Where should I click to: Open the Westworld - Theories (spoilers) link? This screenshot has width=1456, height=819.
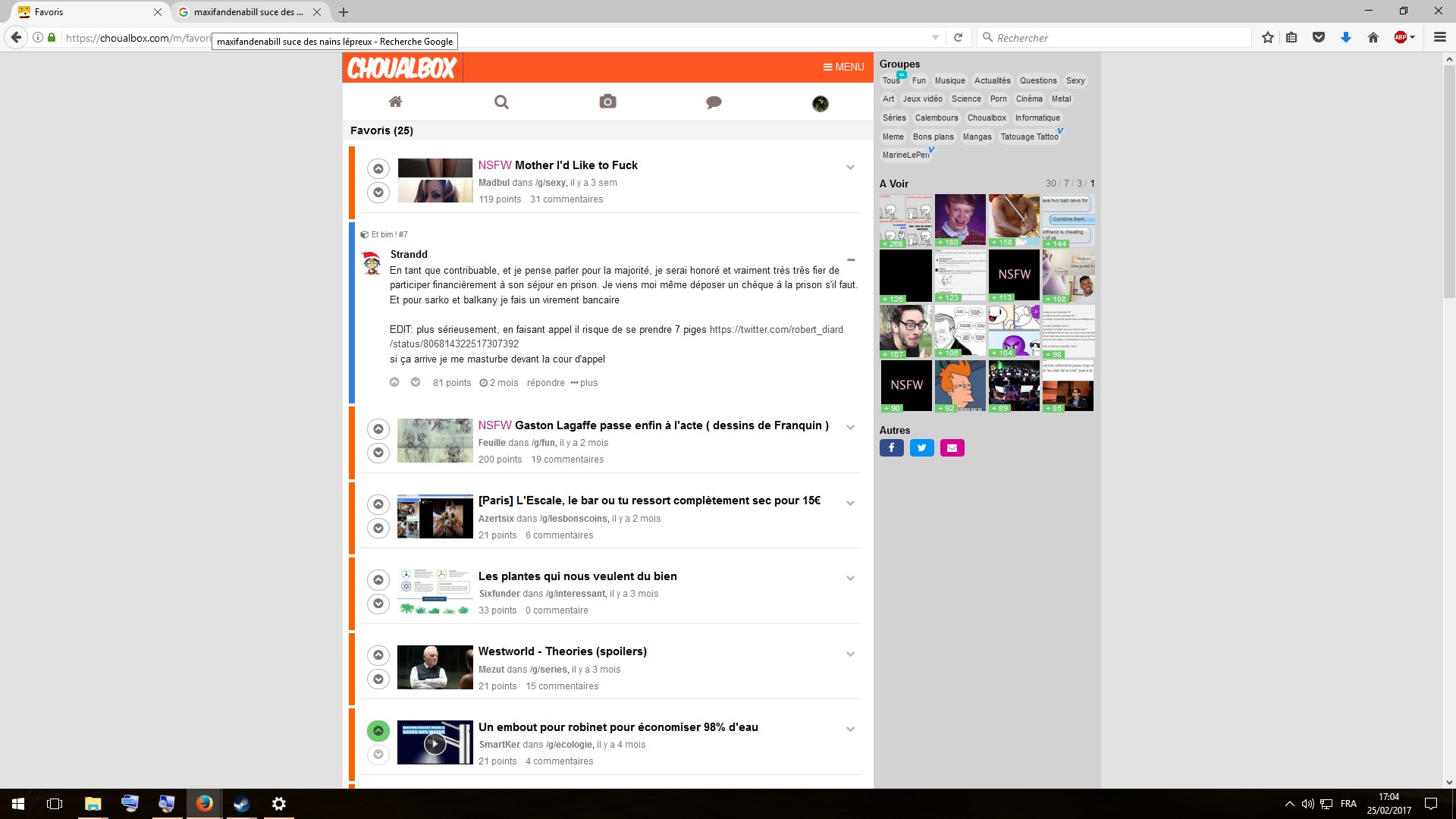(563, 651)
